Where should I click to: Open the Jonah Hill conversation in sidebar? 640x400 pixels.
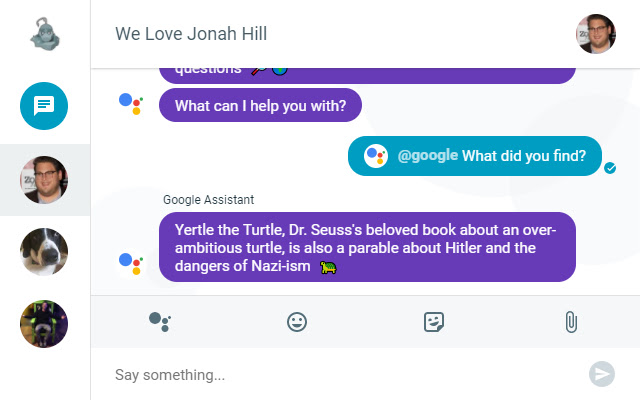click(x=44, y=180)
